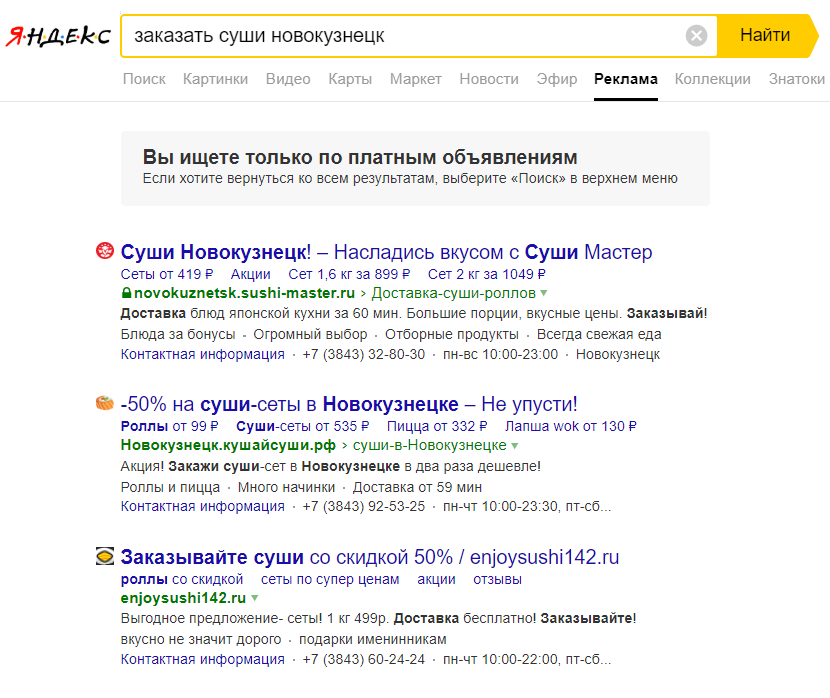Open Контактная информация for Суши Мастер (32-80-30)

coord(203,354)
